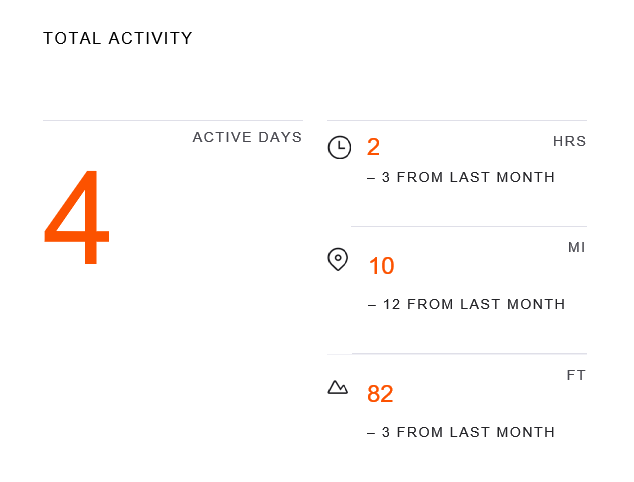Select the TOTAL ACTIVITY heading
634x482 pixels.
[x=118, y=39]
